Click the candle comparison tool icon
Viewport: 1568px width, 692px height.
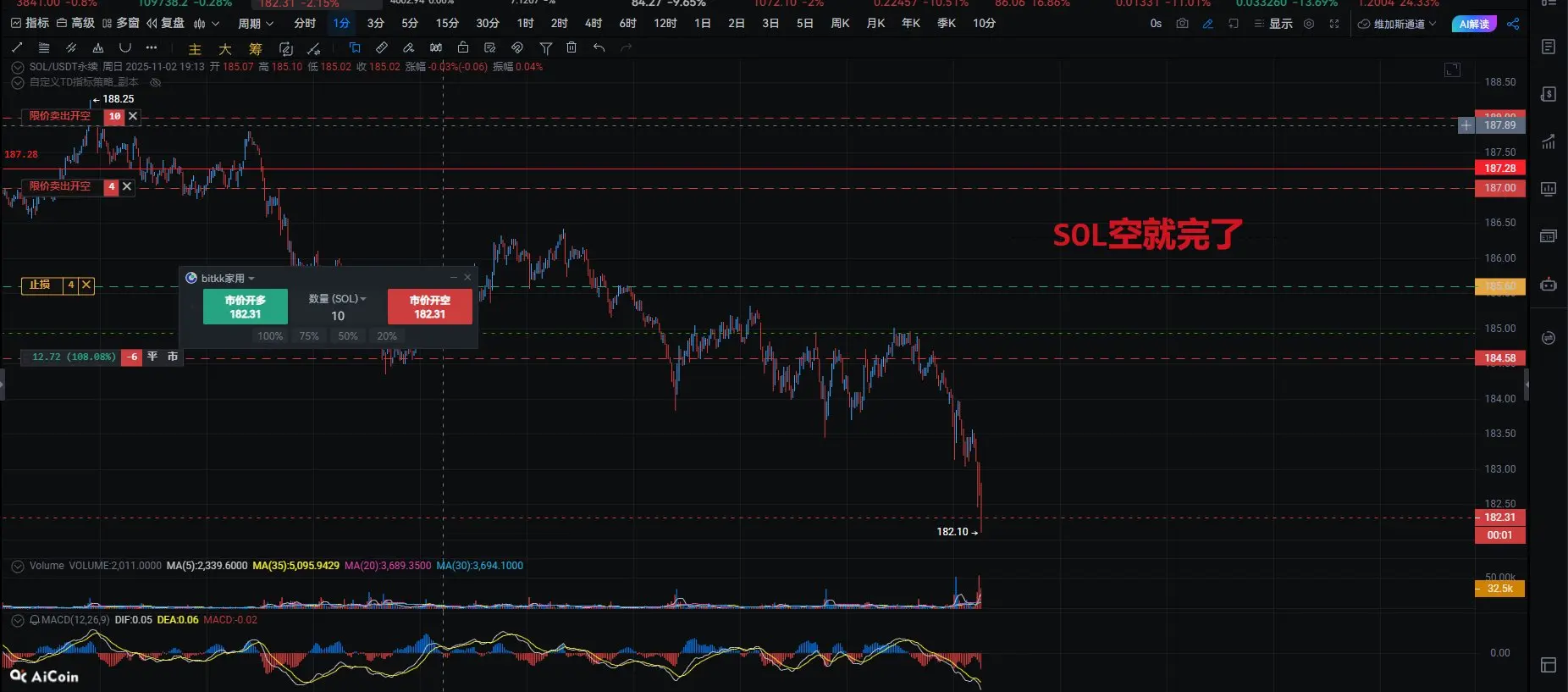click(436, 47)
